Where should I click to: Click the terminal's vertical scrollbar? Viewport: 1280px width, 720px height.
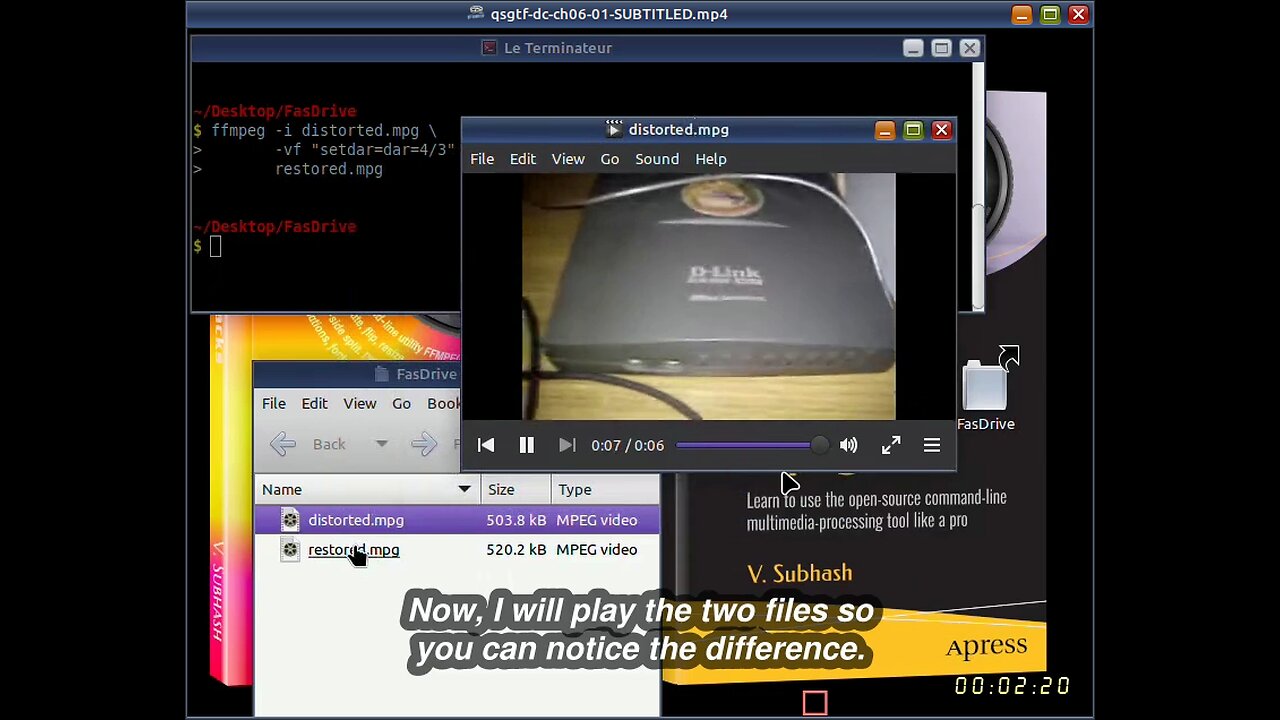click(978, 187)
